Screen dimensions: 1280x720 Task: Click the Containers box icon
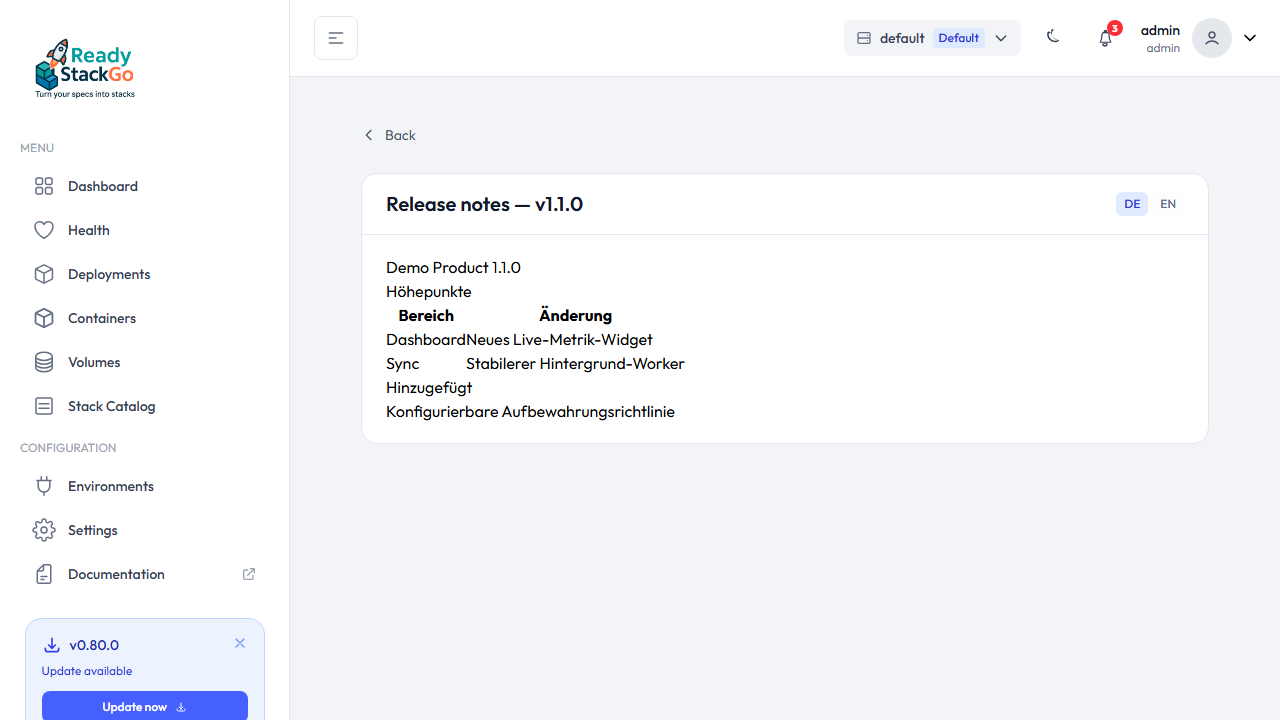[x=44, y=318]
